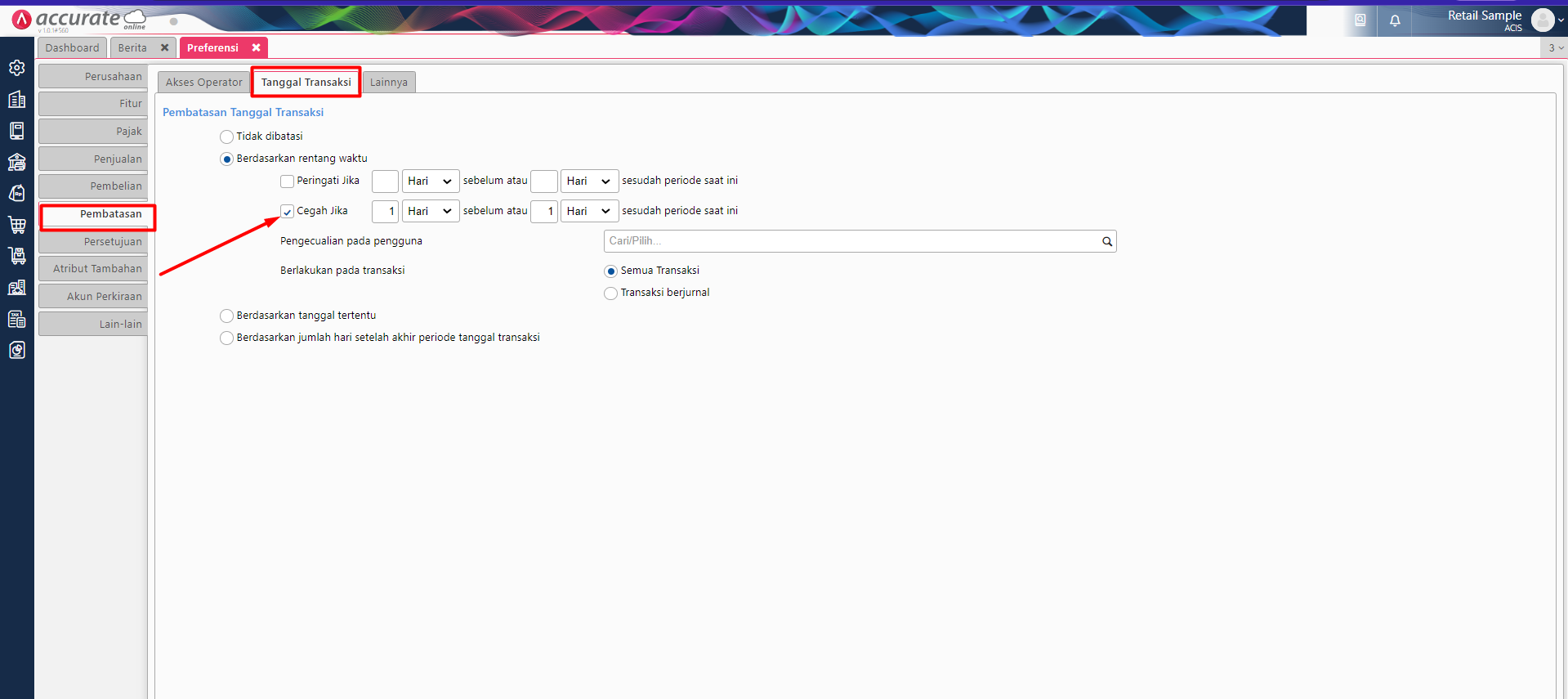Switch to the Akses Operator tab
The image size is (1568, 699).
[203, 83]
